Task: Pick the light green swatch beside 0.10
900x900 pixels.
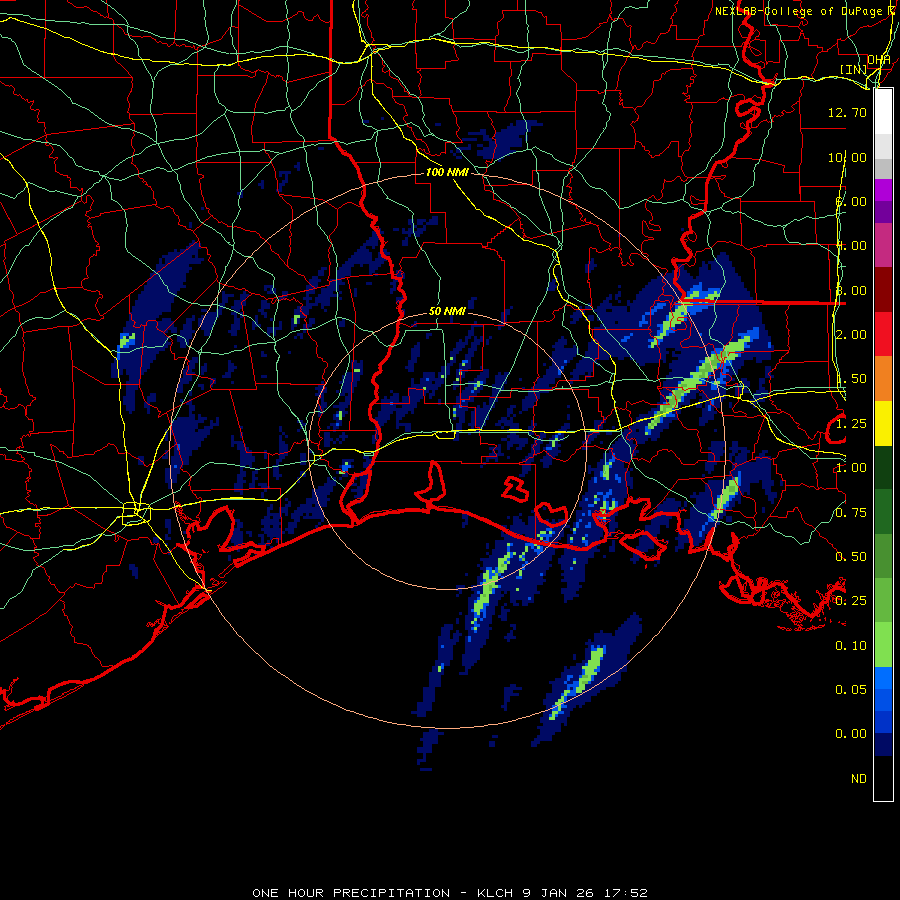Action: click(x=883, y=645)
